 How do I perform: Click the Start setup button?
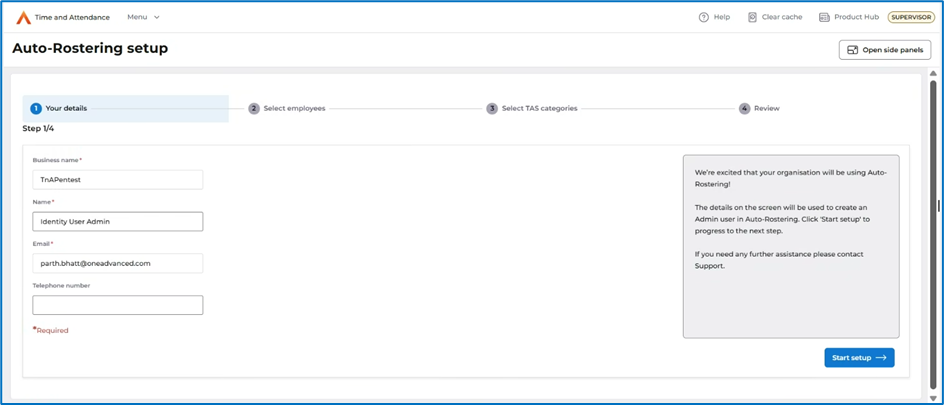(x=859, y=357)
